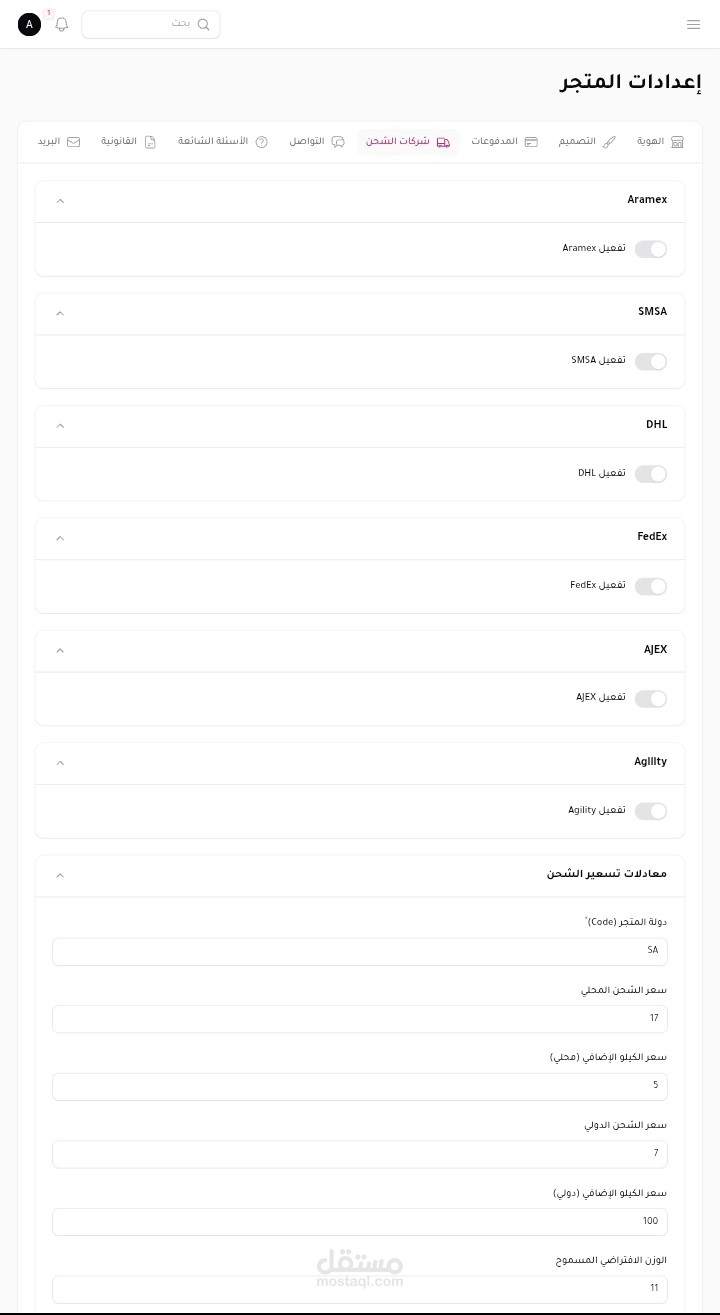
Task: Turn on the FedEx toggle
Action: (651, 586)
